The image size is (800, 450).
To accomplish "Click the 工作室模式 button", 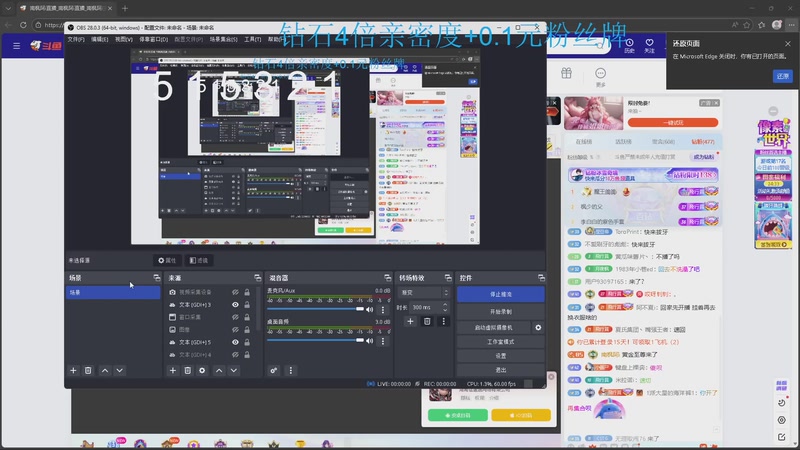I will (501, 342).
